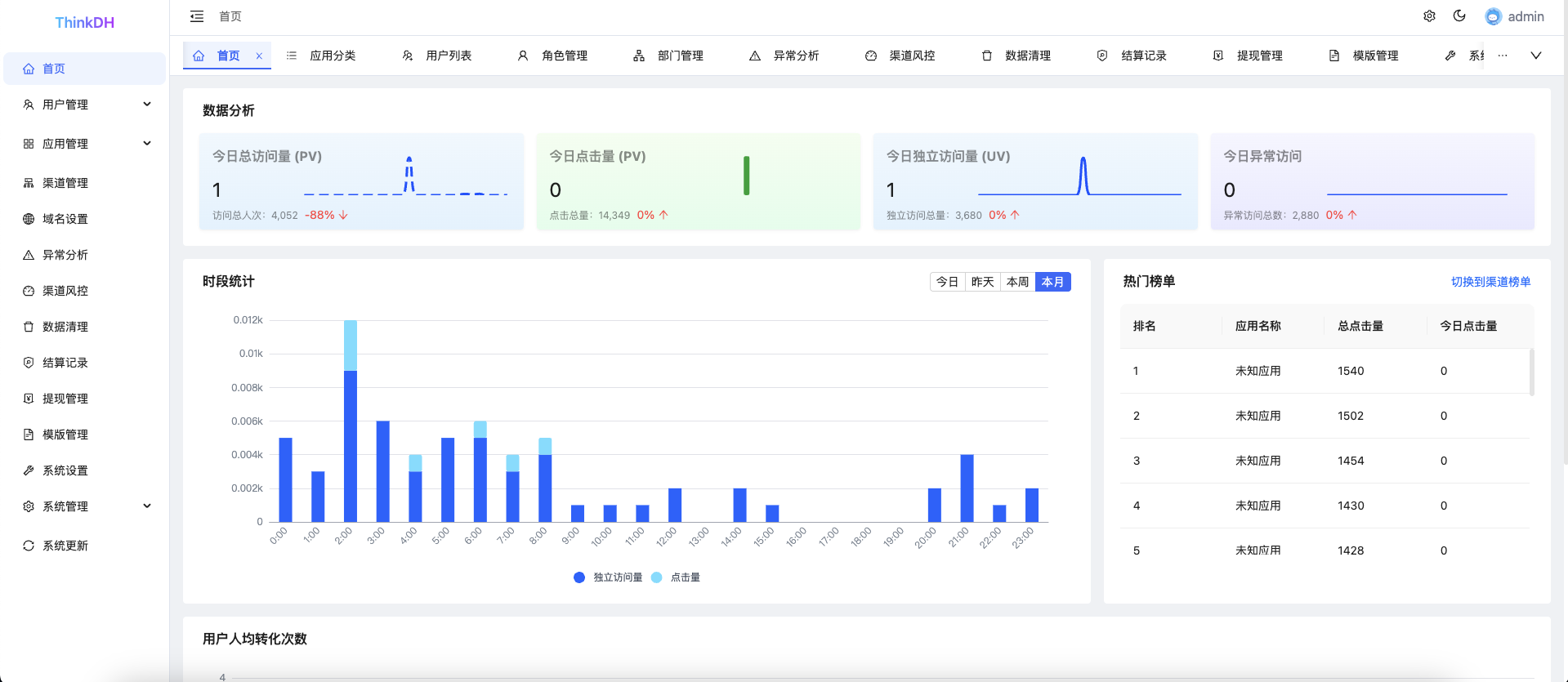Open 提现管理 in the sidebar menu
Image resolution: width=1568 pixels, height=682 pixels.
[x=65, y=399]
